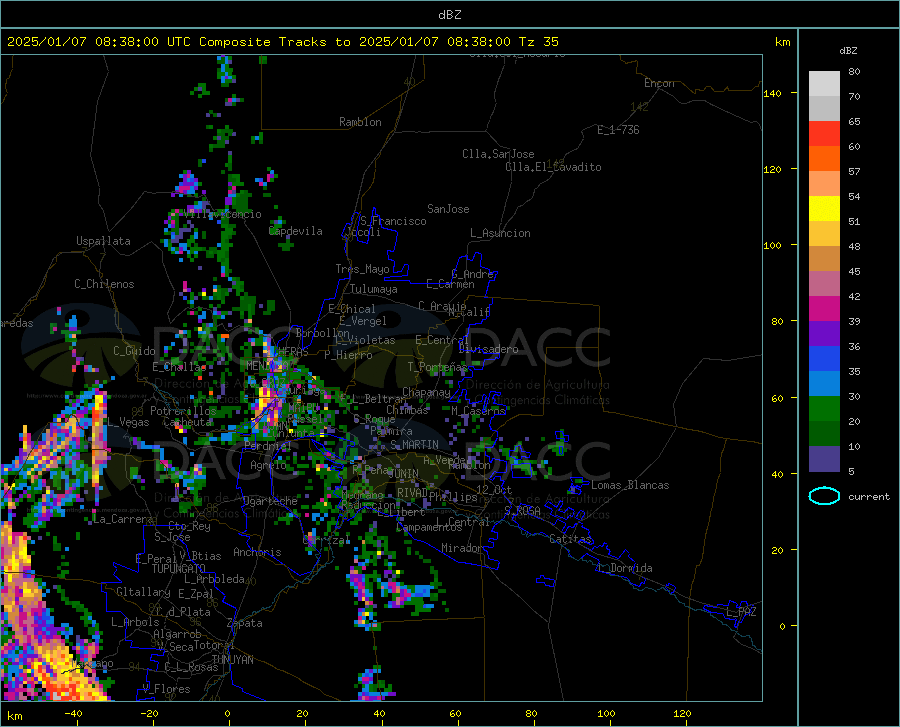Image resolution: width=900 pixels, height=727 pixels.
Task: Click the Divisadero map label
Action: [x=488, y=349]
